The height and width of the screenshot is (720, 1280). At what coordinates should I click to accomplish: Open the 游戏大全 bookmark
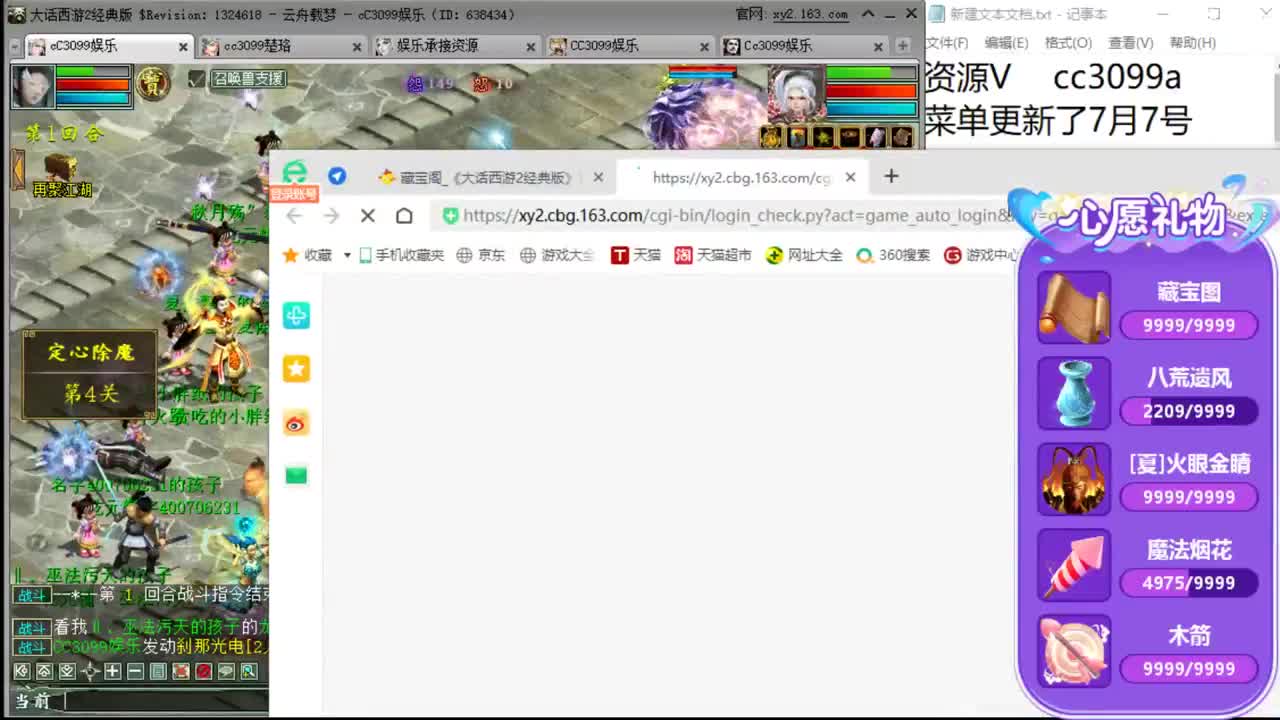pyautogui.click(x=557, y=255)
